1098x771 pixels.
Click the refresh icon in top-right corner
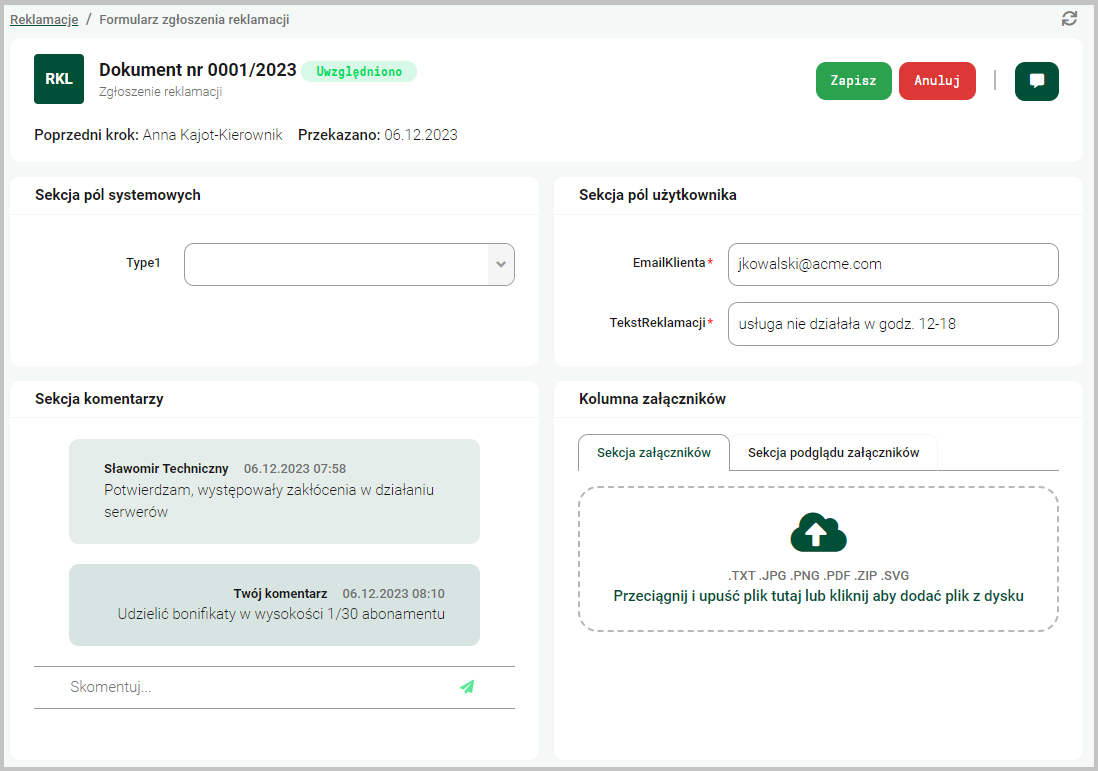(x=1069, y=19)
